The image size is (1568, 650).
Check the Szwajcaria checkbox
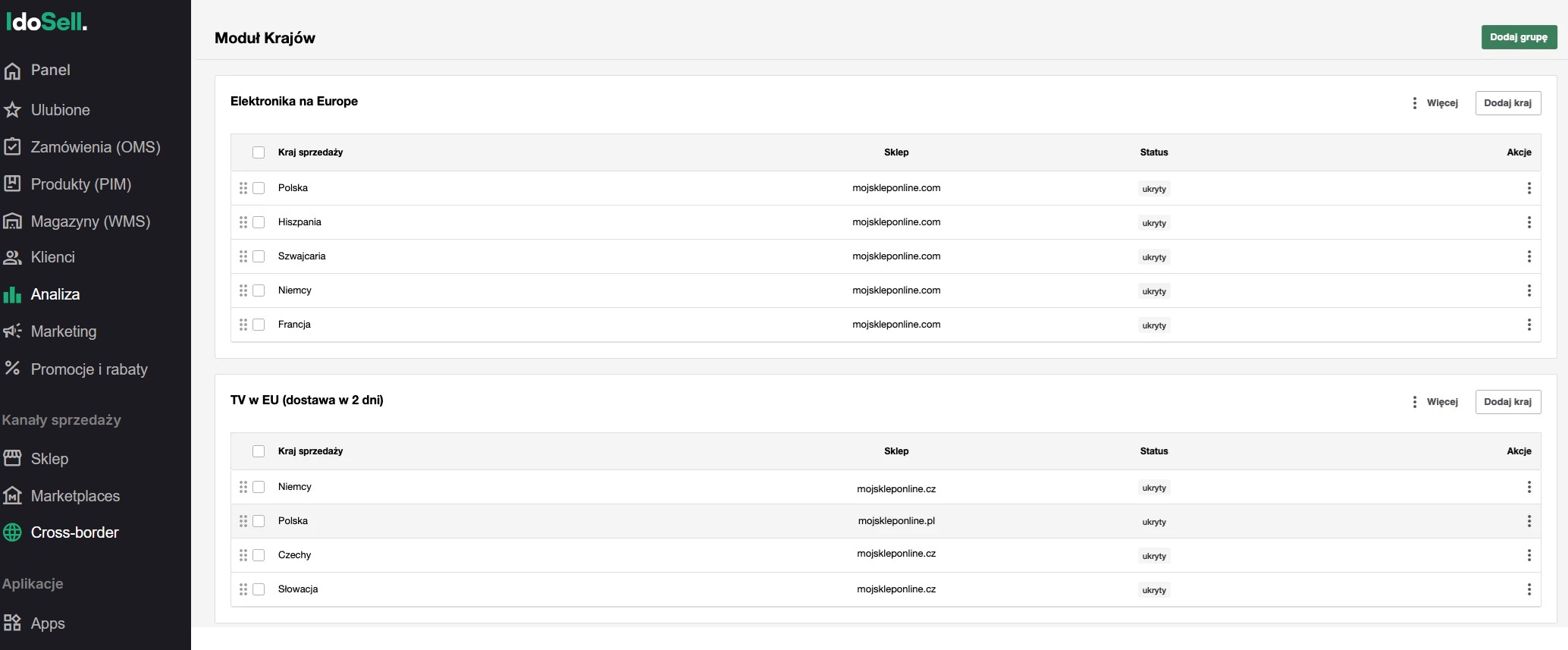[259, 256]
